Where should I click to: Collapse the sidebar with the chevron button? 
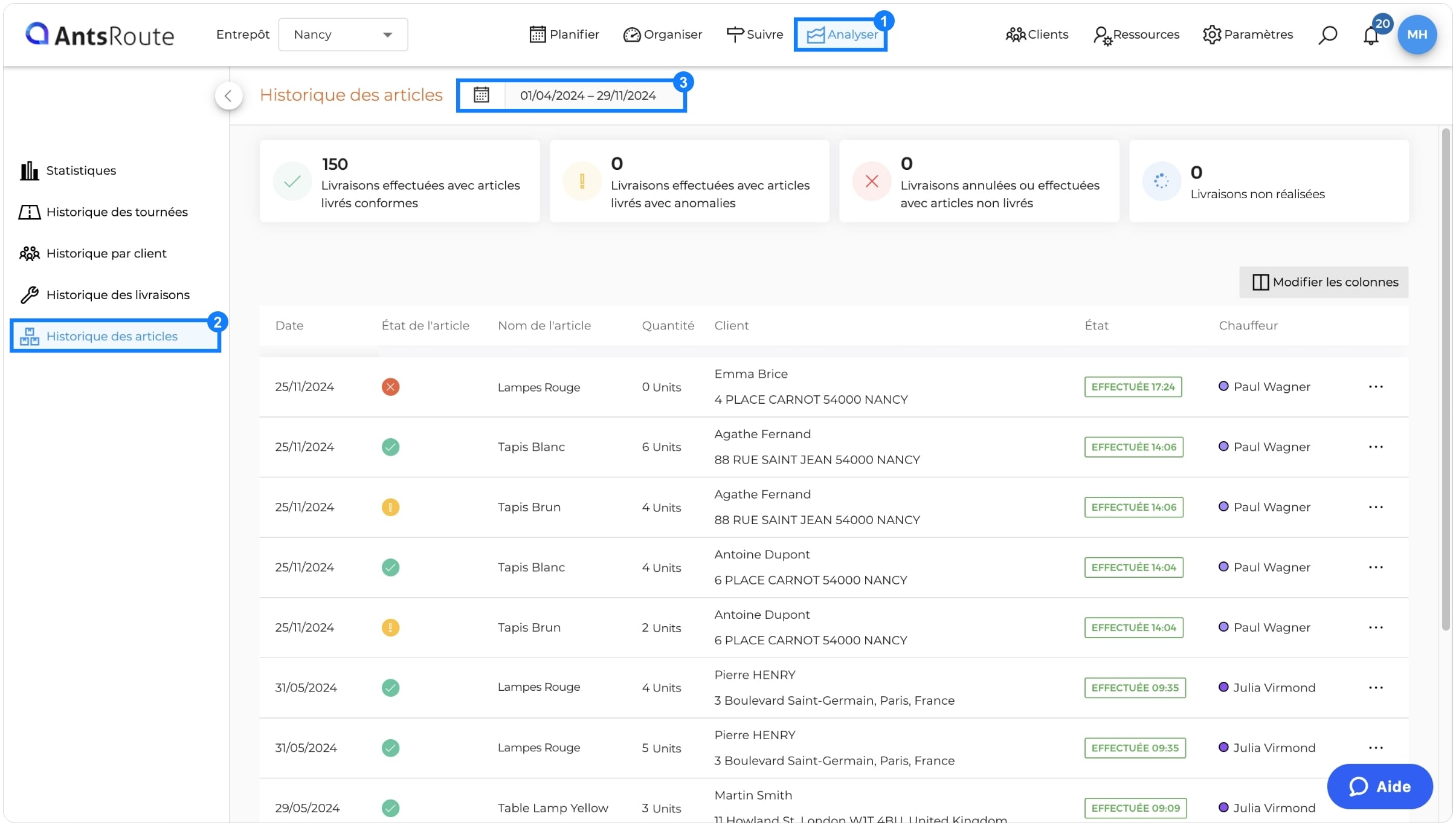pyautogui.click(x=228, y=95)
